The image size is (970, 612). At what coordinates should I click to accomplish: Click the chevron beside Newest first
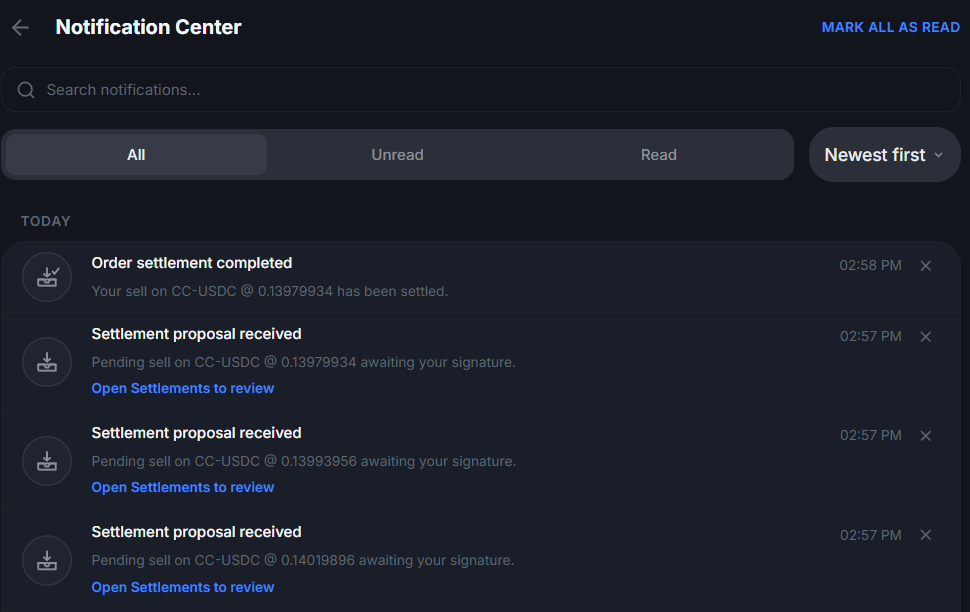tap(938, 155)
